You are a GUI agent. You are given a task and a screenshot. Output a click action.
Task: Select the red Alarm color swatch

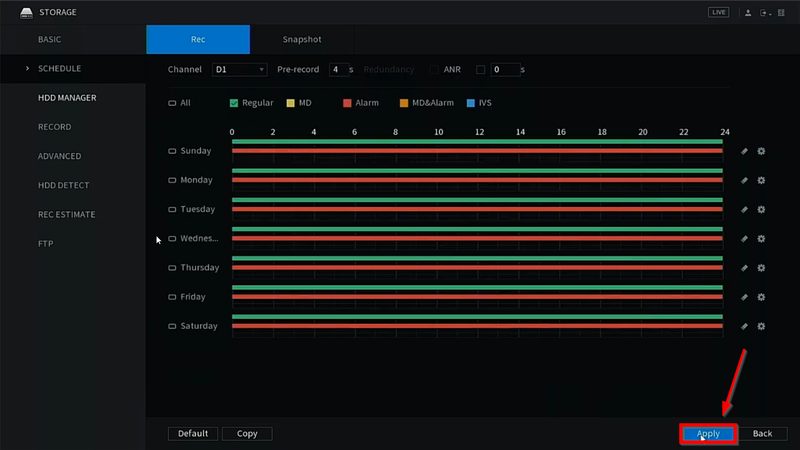(347, 103)
